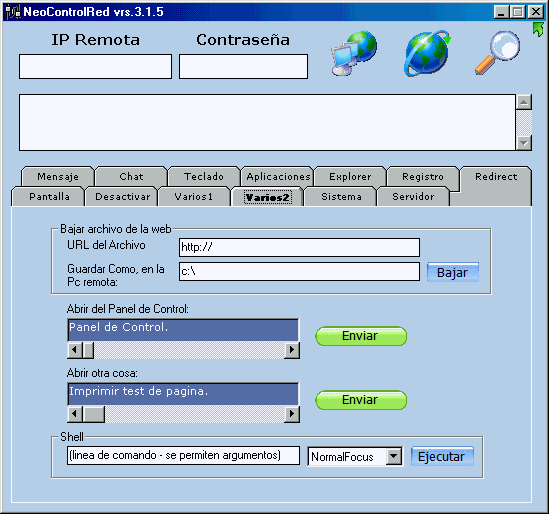Viewport: 549px width, 514px height.
Task: Click the NeoControlRed title bar application icon
Action: [x=13, y=12]
